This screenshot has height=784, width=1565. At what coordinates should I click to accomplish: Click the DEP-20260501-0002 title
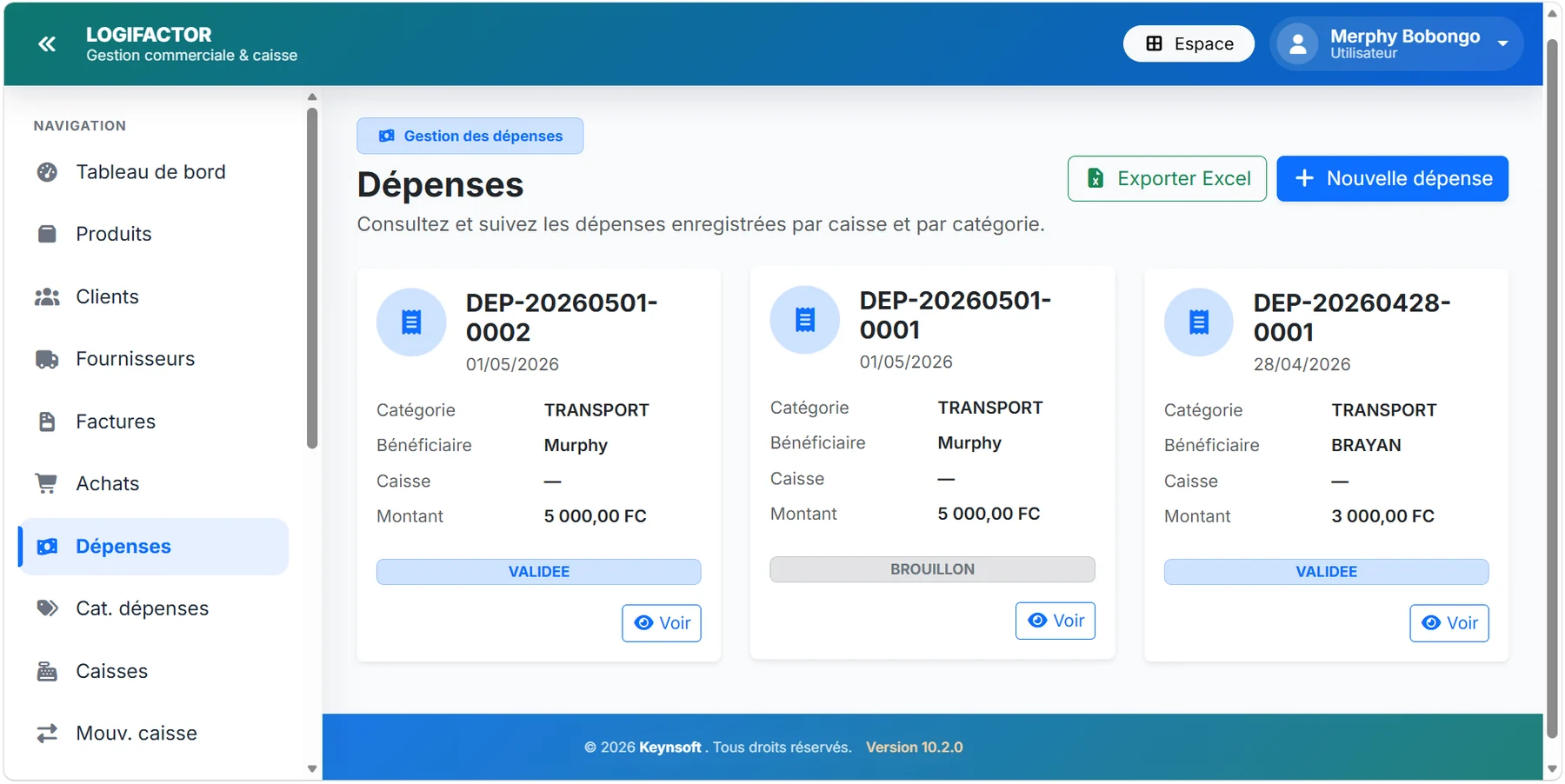point(562,317)
